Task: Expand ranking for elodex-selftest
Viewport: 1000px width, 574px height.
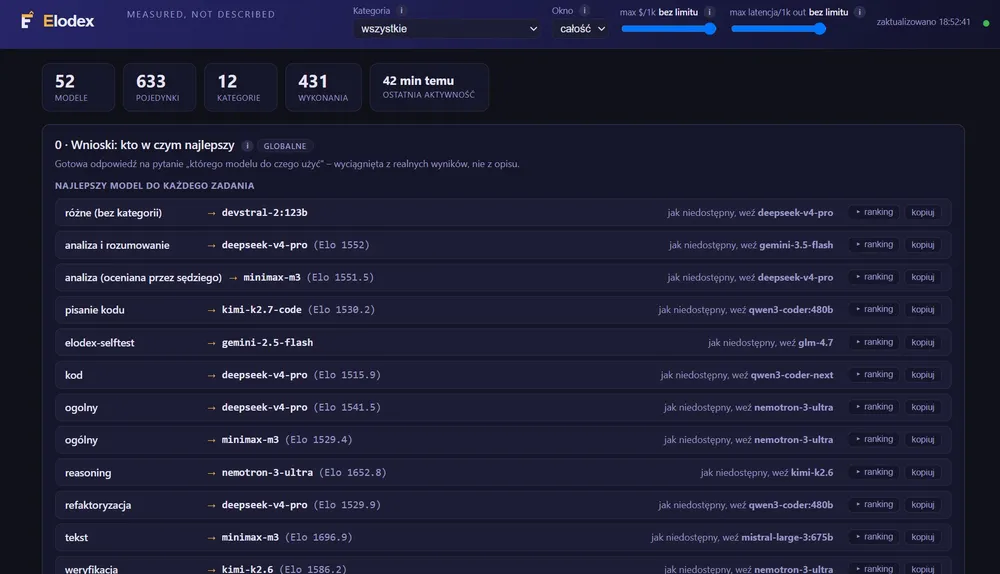Action: (x=874, y=342)
